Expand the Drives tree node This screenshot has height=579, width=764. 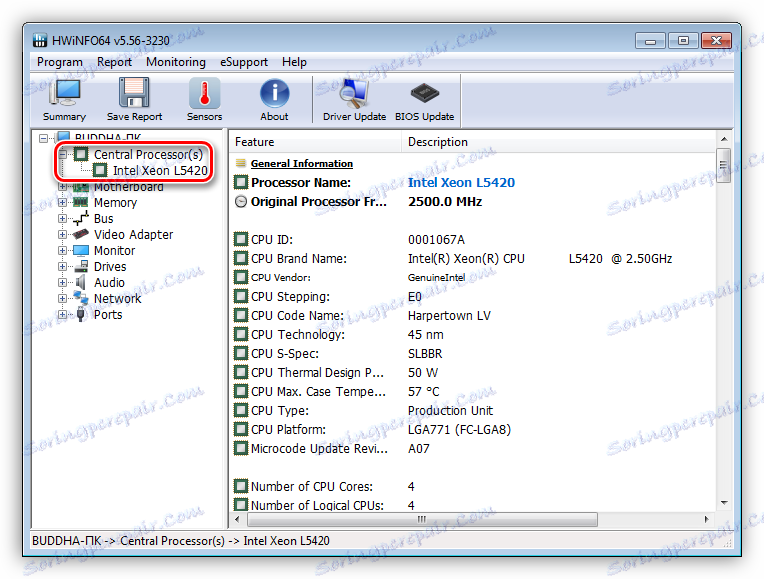pyautogui.click(x=62, y=267)
